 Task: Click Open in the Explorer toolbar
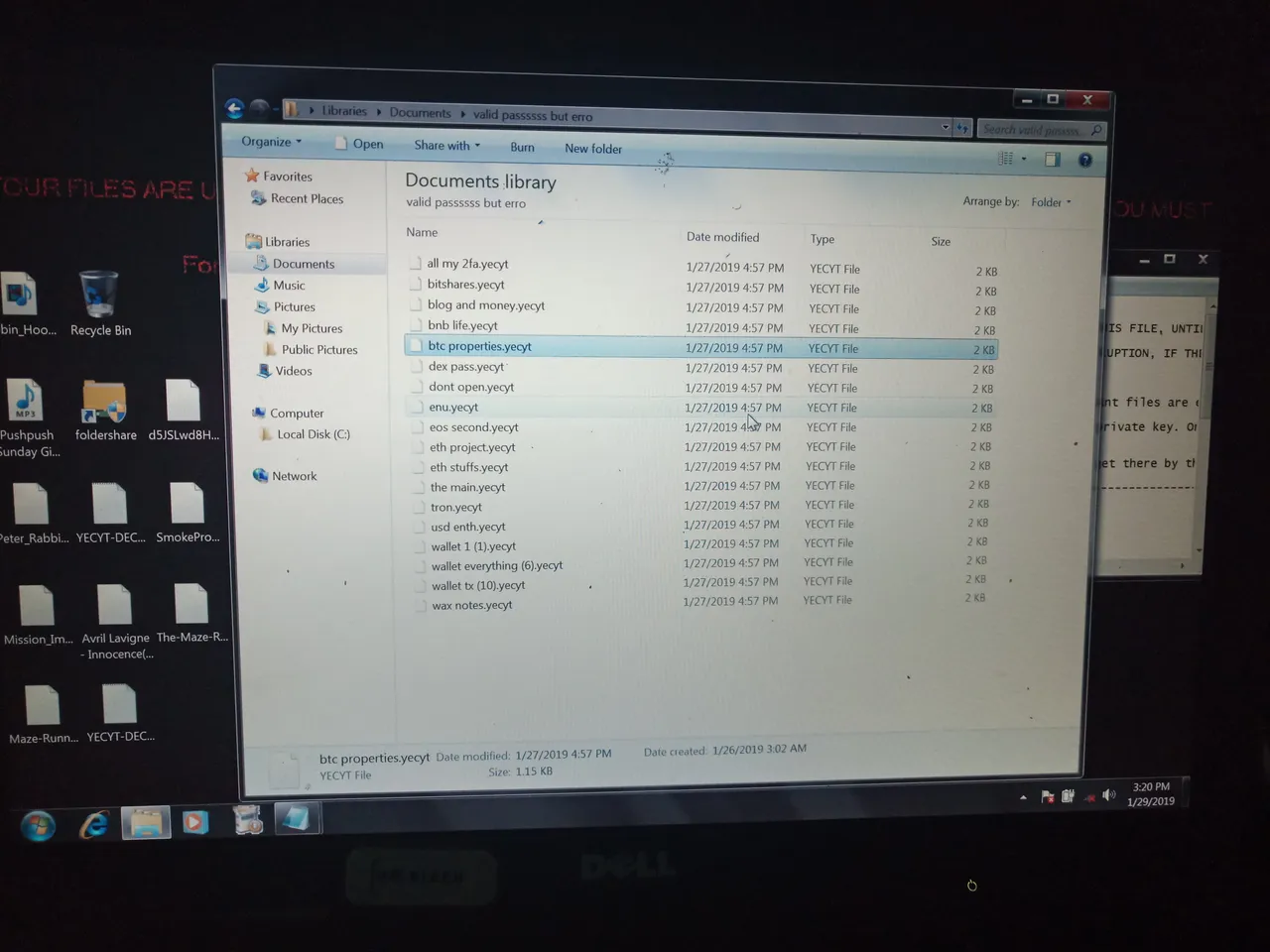[x=359, y=144]
